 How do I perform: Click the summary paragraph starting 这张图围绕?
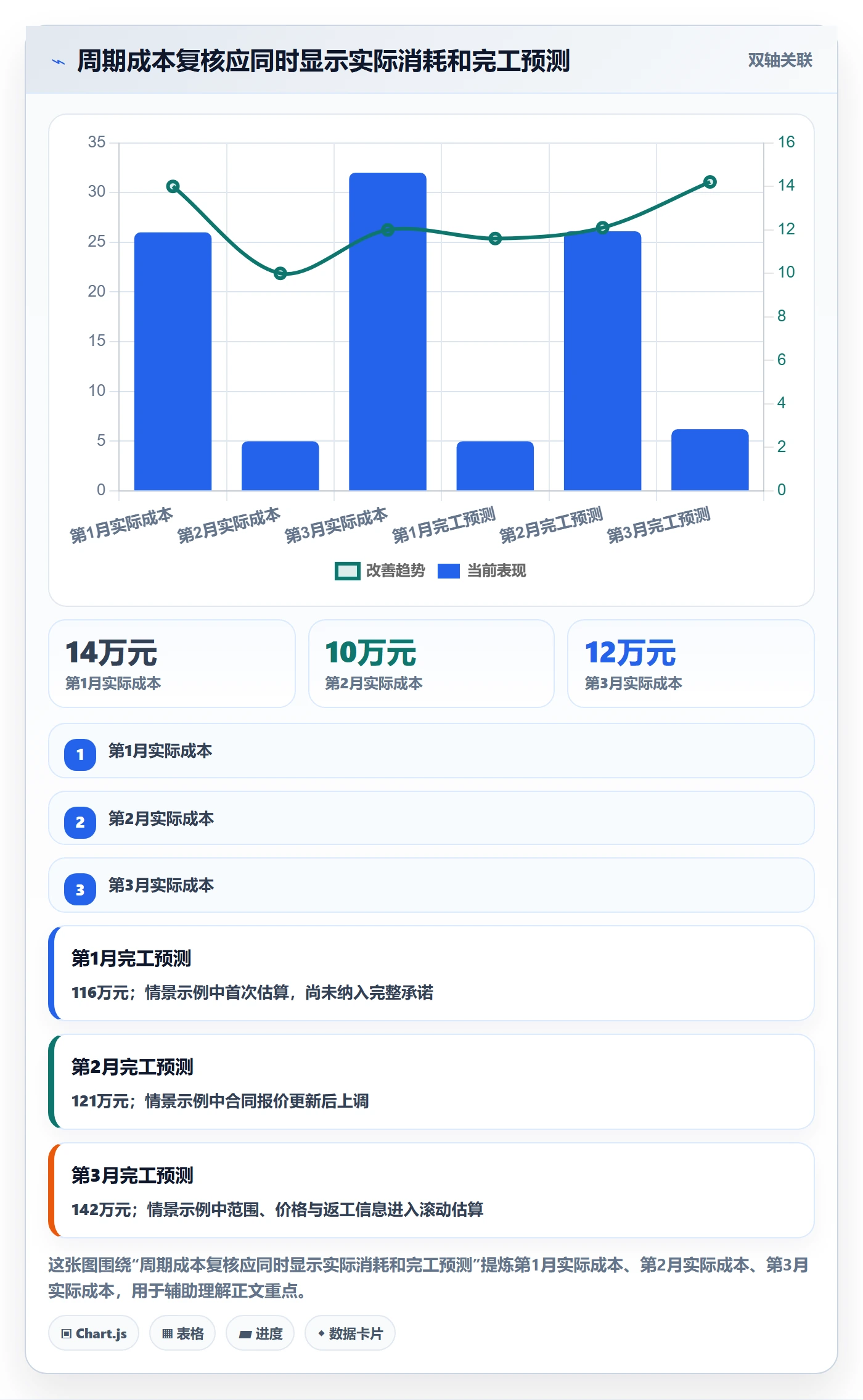point(429,1278)
